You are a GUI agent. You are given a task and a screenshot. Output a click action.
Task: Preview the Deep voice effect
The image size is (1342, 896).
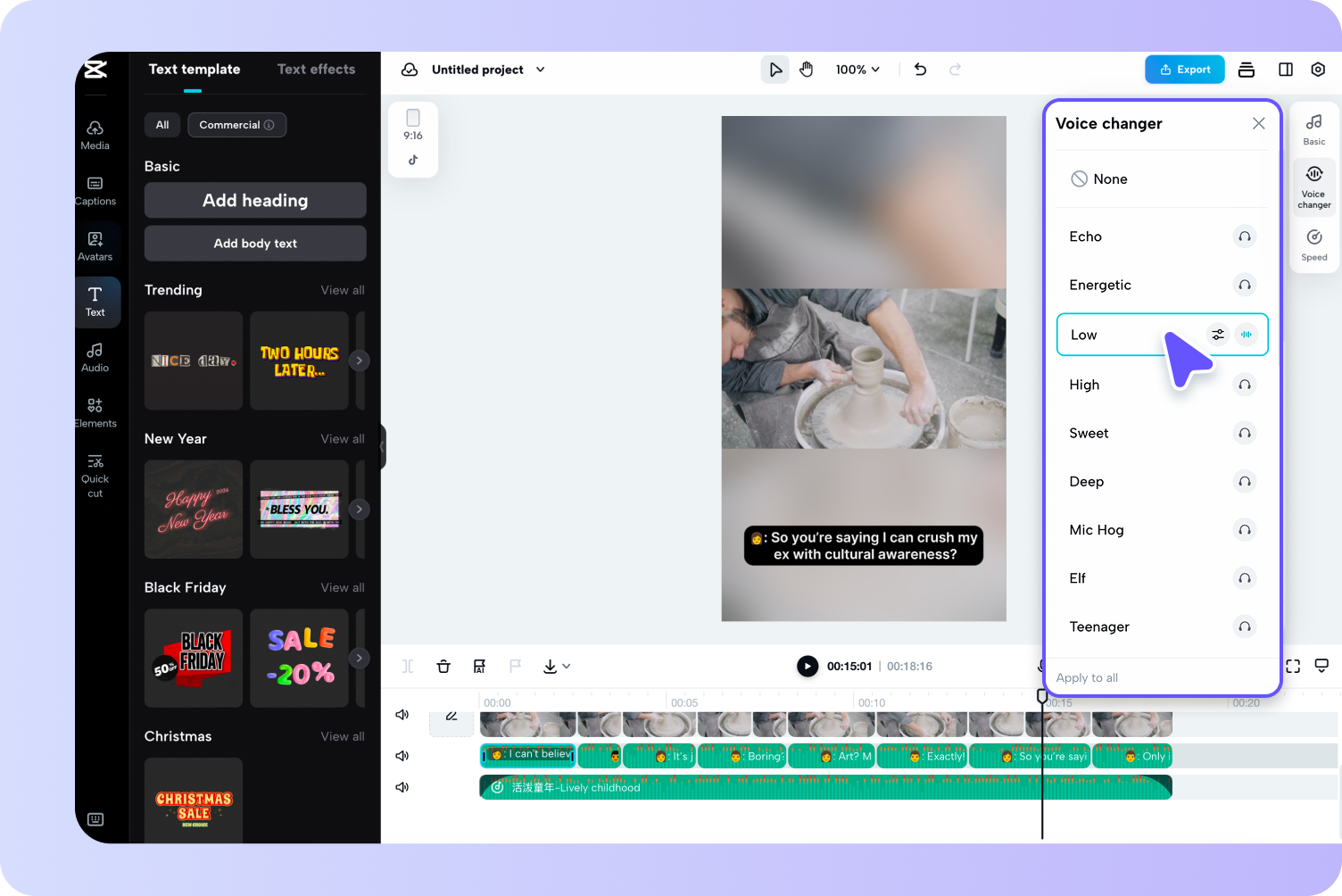tap(1245, 481)
